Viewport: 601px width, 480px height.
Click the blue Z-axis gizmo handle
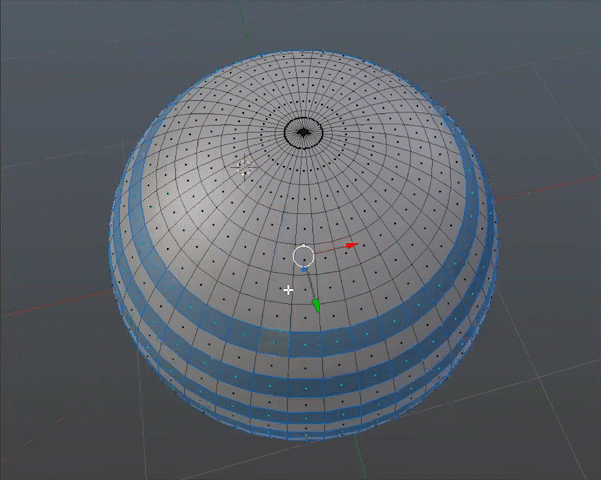304,270
